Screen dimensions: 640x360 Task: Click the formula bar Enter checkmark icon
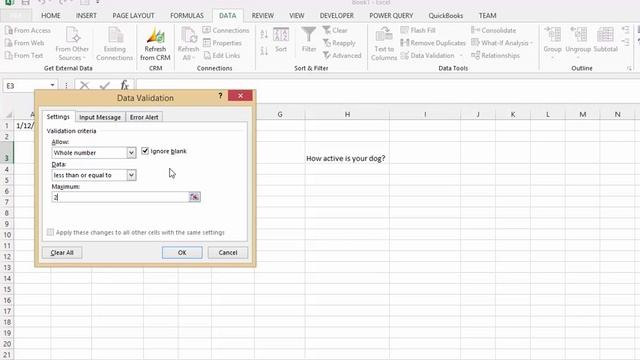(104, 85)
